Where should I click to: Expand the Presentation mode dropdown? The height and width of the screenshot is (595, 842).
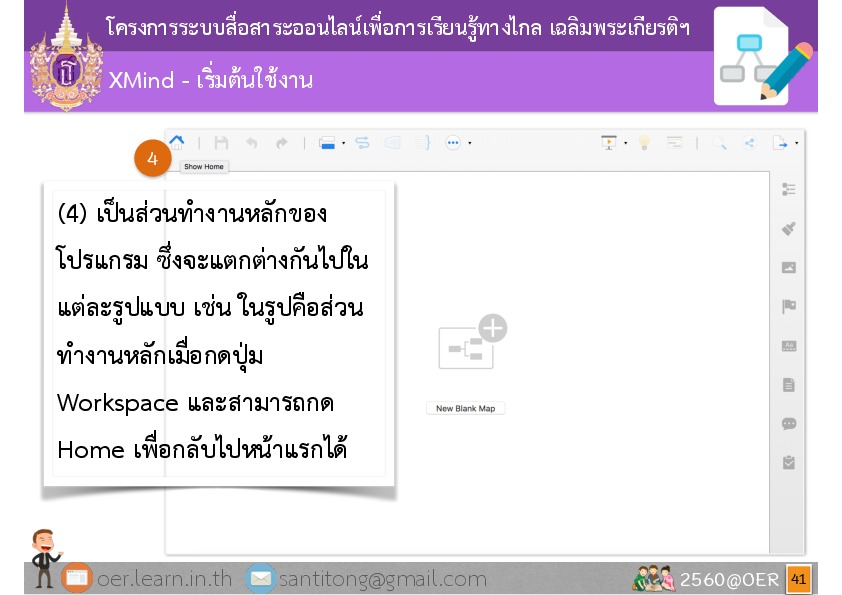[625, 143]
